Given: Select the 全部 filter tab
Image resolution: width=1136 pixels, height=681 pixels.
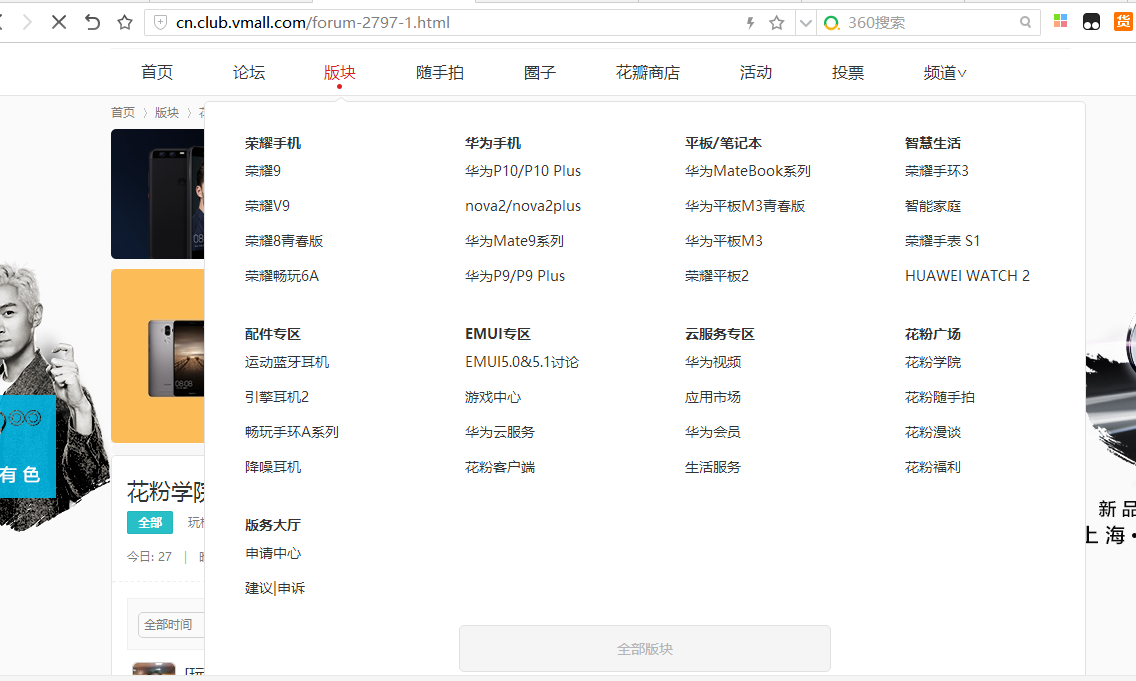Looking at the screenshot, I should coord(150,522).
